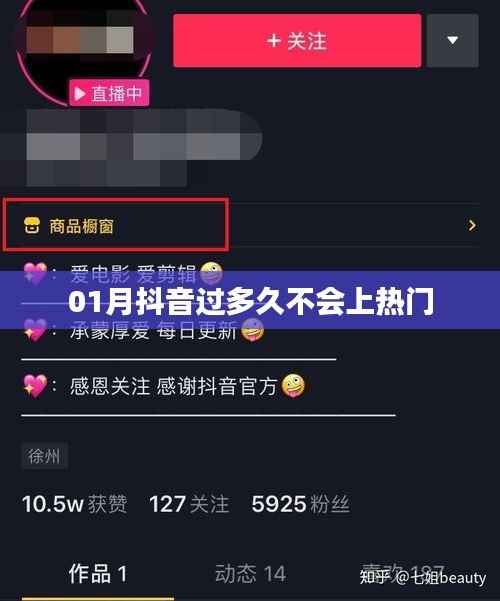Tap the 商品橱窗 shop icon
This screenshot has height=601, width=500.
pyautogui.click(x=31, y=225)
